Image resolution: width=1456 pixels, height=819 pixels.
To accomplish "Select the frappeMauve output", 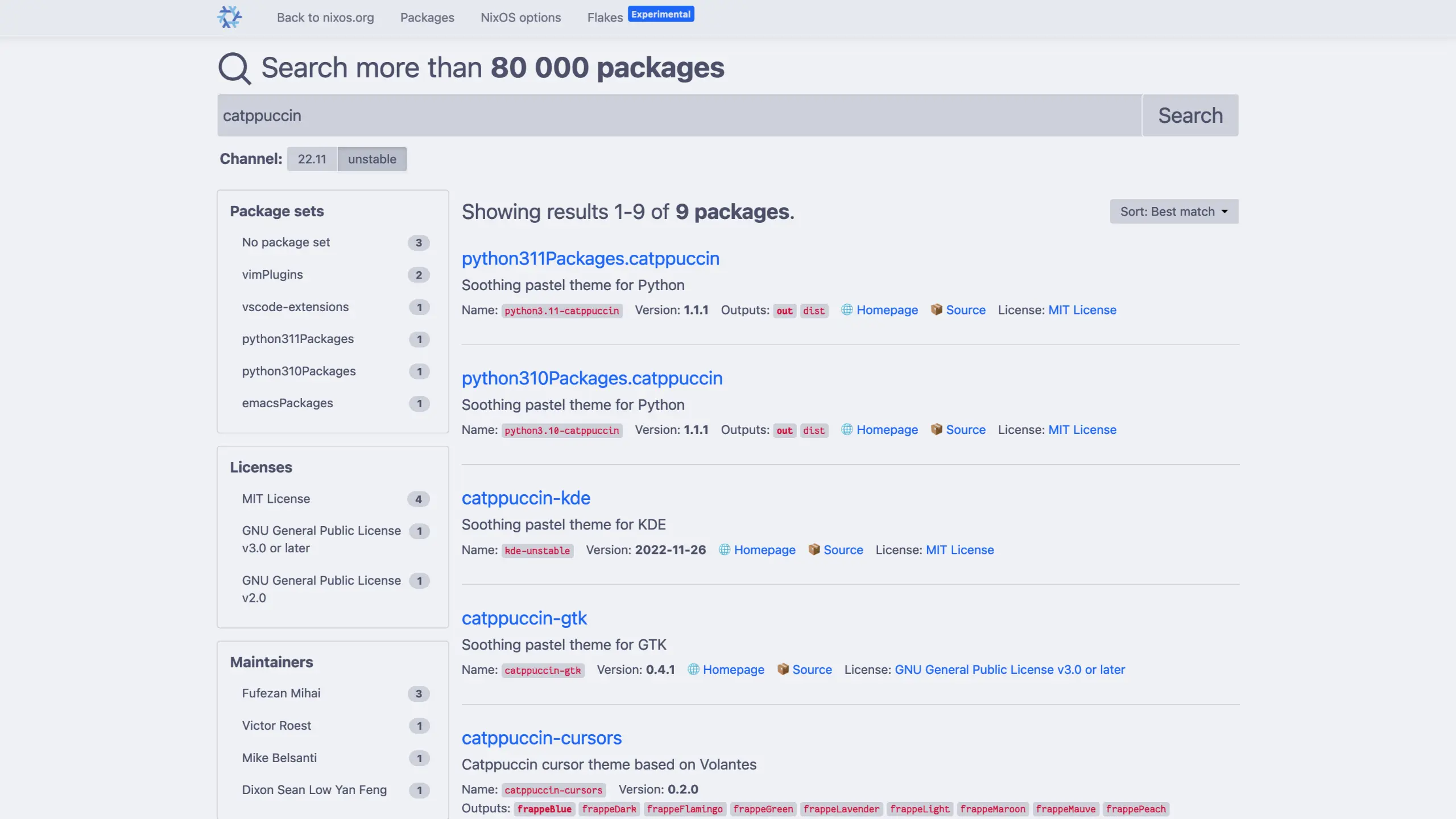I will pyautogui.click(x=1066, y=809).
